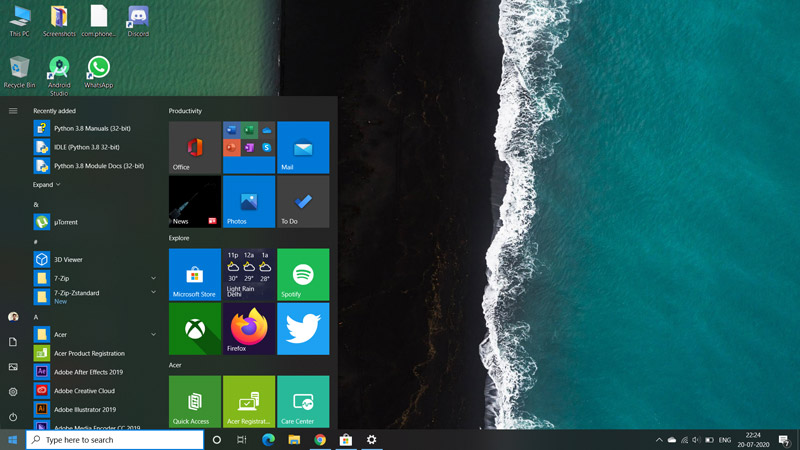Open Settings gear on taskbar

click(371, 440)
